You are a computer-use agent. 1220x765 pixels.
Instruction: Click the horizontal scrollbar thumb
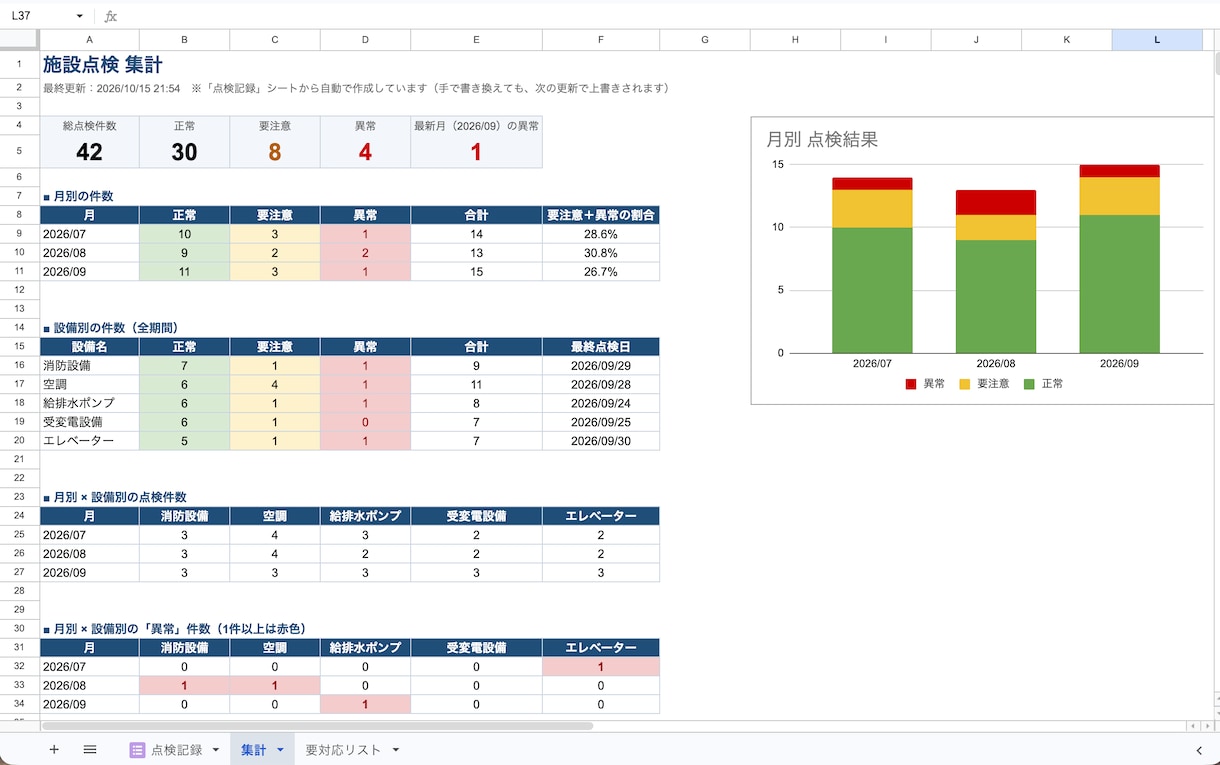point(318,726)
